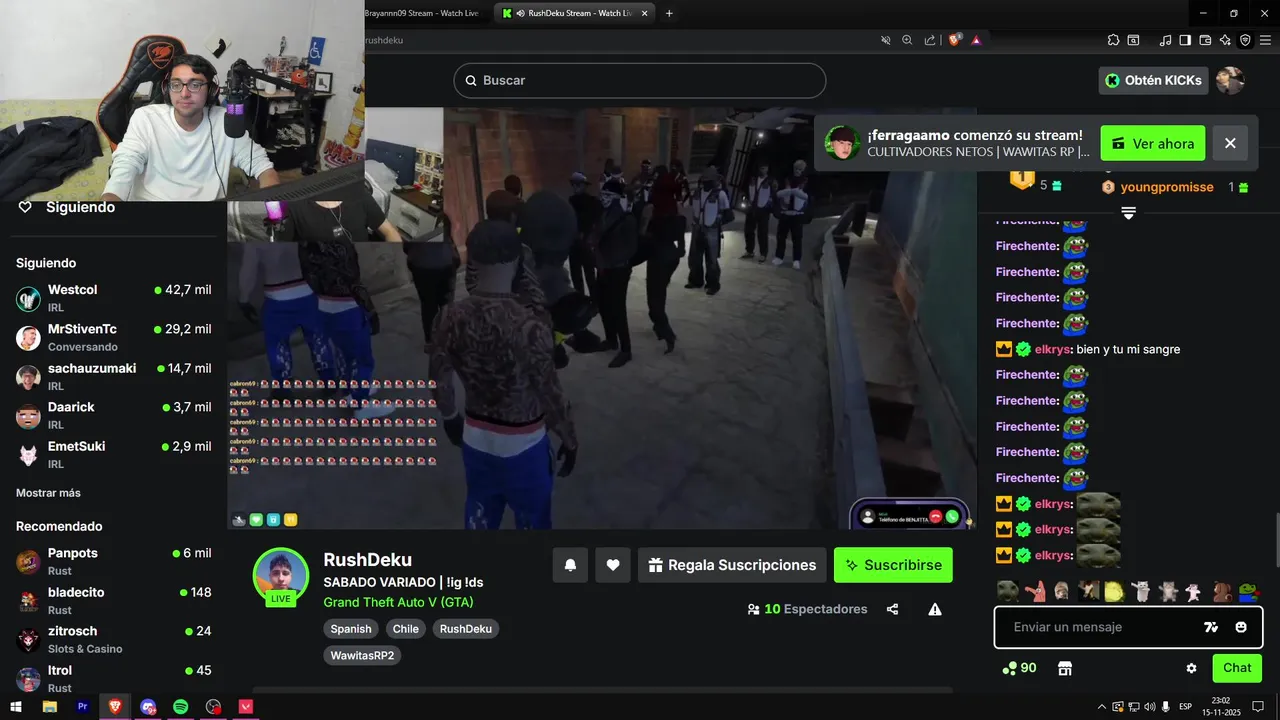
Task: Click the Brave Shields lion icon
Action: 955,40
